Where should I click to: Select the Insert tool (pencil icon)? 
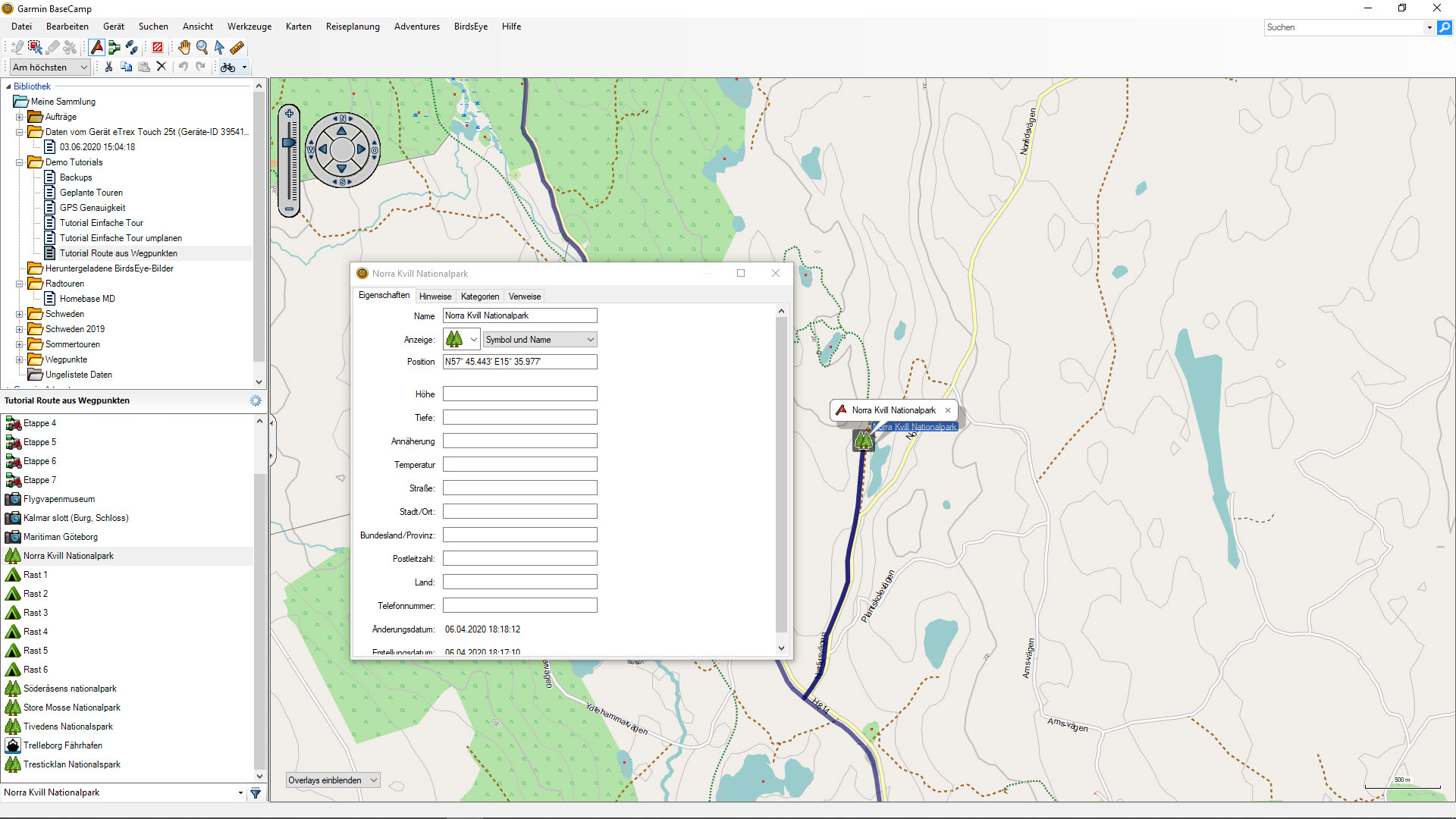point(18,47)
